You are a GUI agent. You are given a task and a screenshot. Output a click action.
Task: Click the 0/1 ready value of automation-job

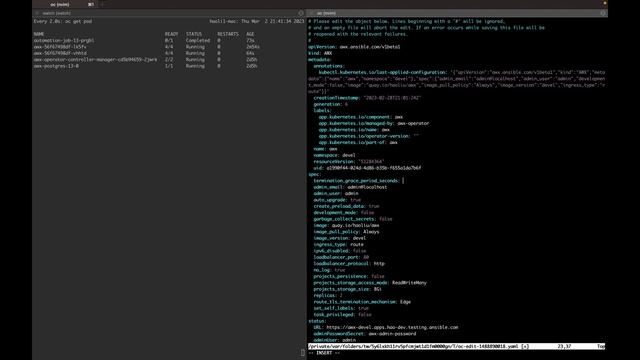click(x=169, y=40)
